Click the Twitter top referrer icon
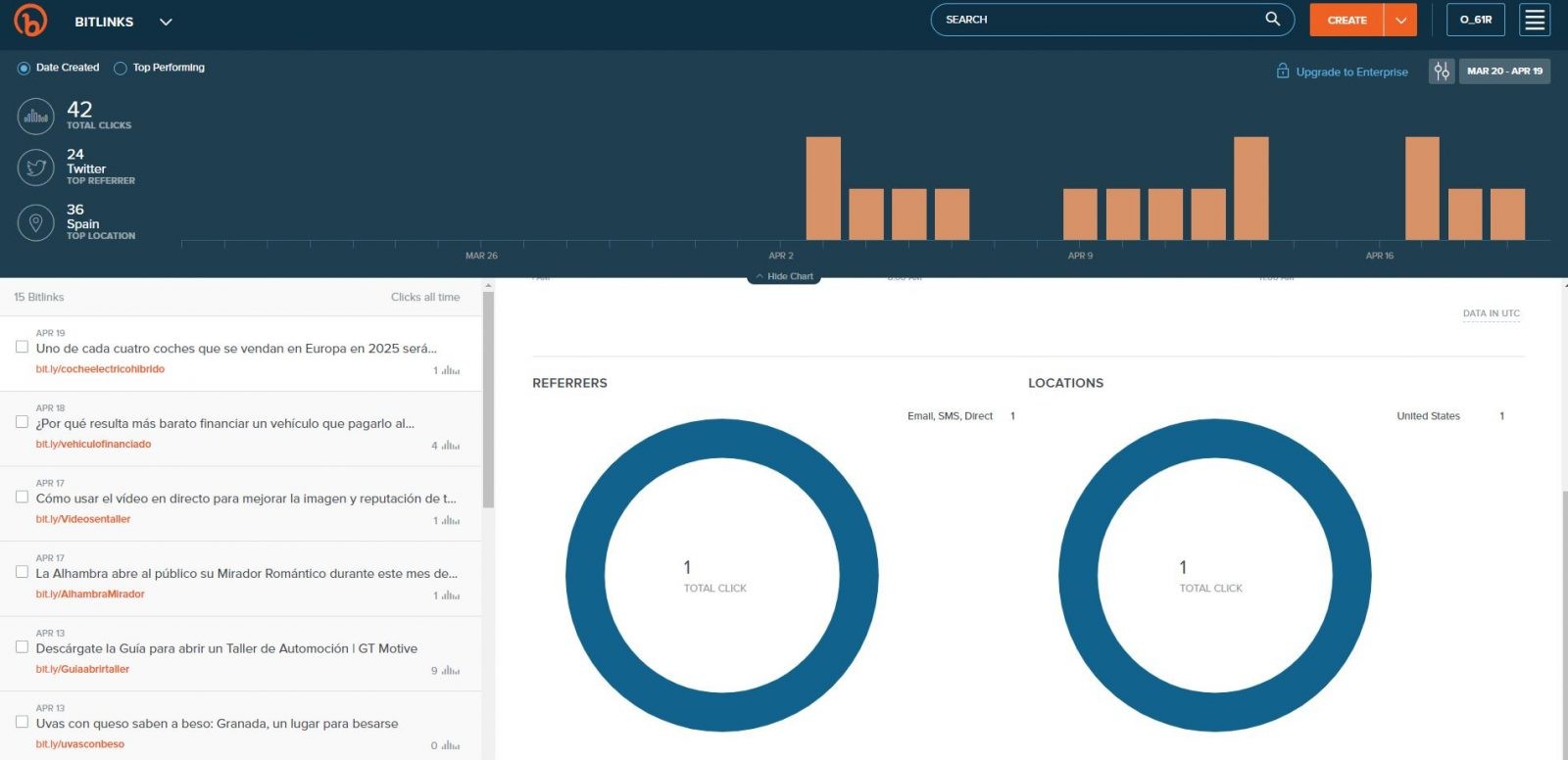The height and width of the screenshot is (760, 1568). point(36,167)
